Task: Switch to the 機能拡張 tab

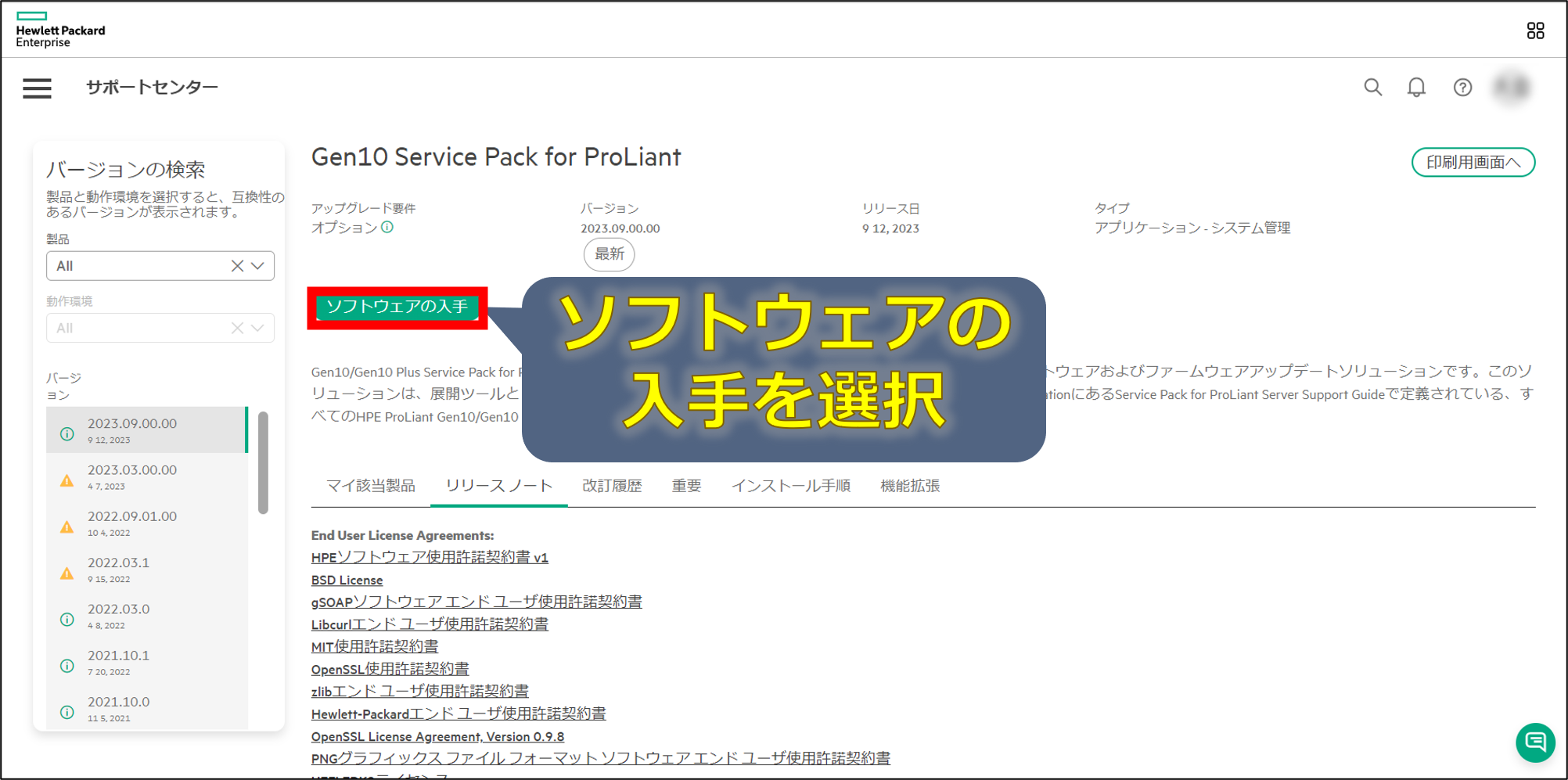Action: 910,486
